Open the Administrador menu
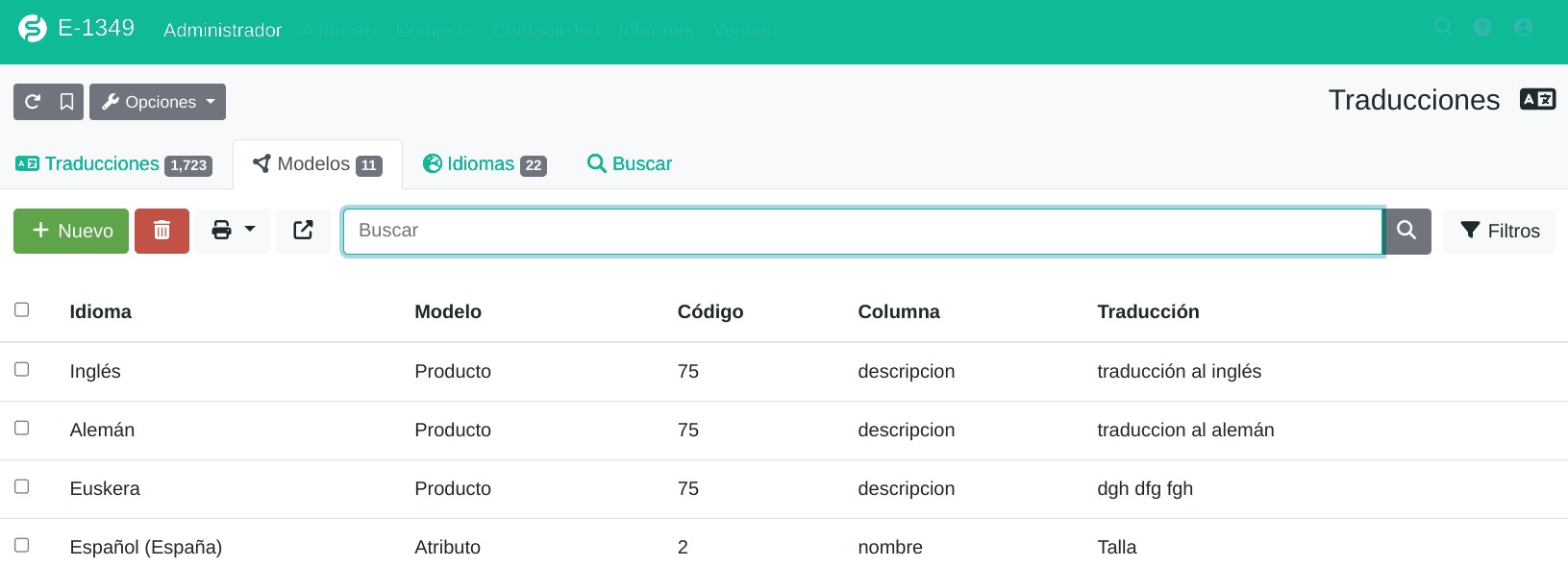 (222, 31)
